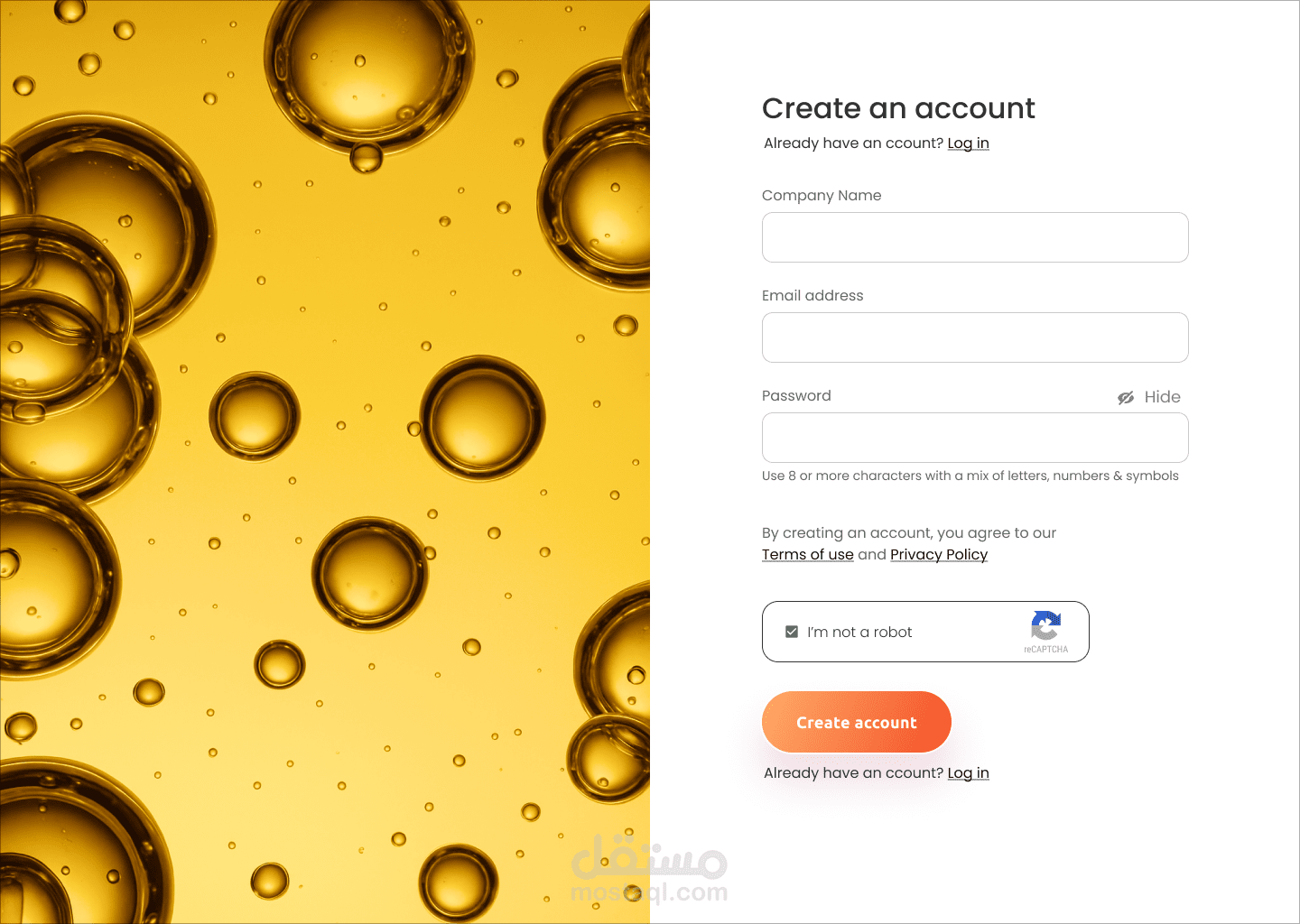This screenshot has width=1300, height=924.
Task: Open the Terms of use link
Action: (807, 555)
